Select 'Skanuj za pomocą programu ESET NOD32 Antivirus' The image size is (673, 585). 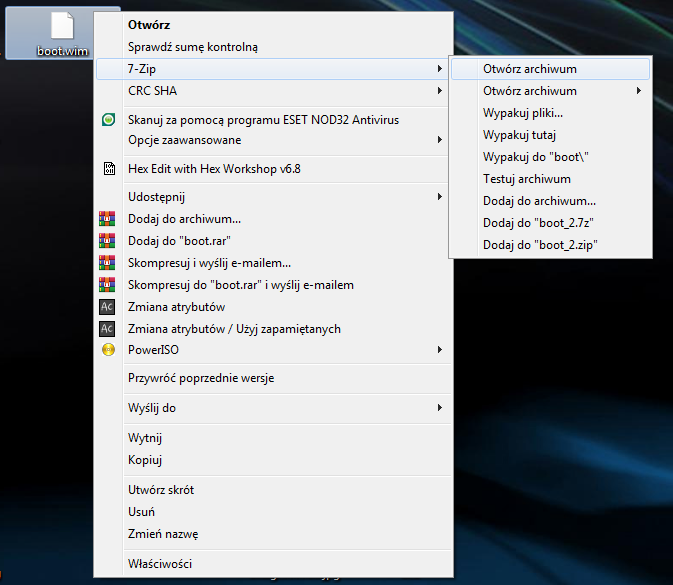[x=274, y=119]
